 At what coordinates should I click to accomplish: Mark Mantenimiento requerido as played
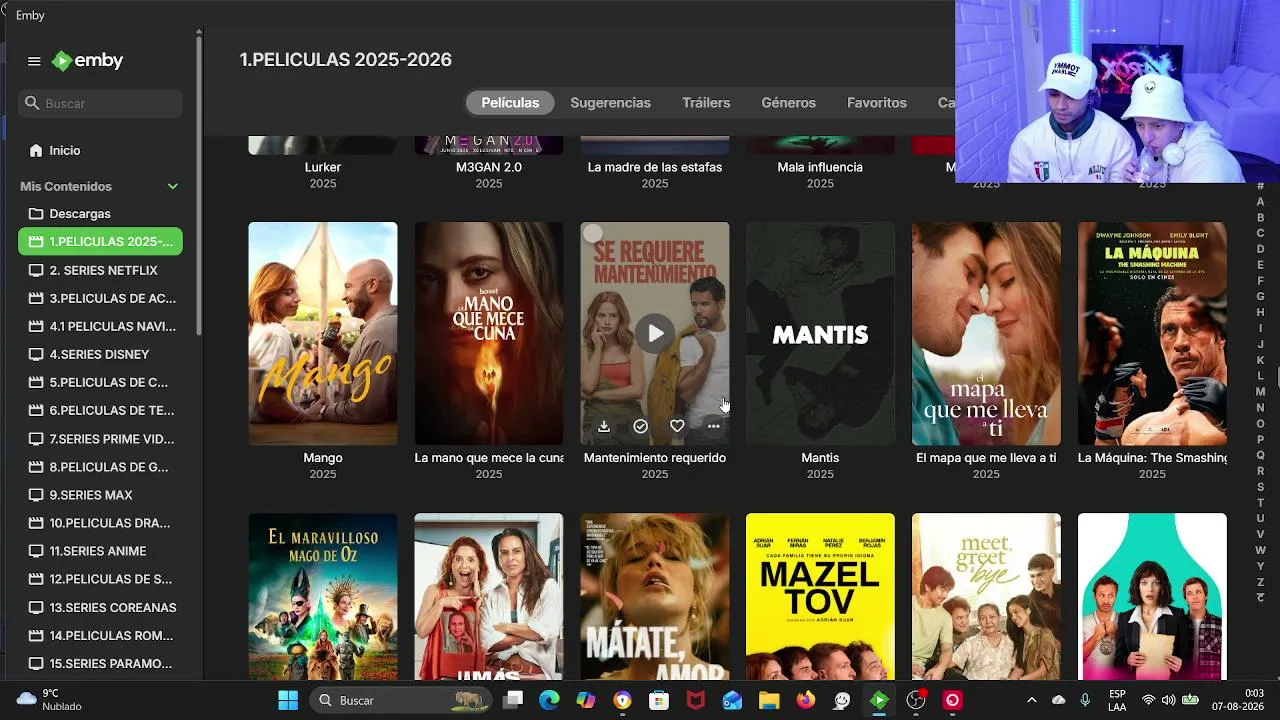pyautogui.click(x=640, y=426)
